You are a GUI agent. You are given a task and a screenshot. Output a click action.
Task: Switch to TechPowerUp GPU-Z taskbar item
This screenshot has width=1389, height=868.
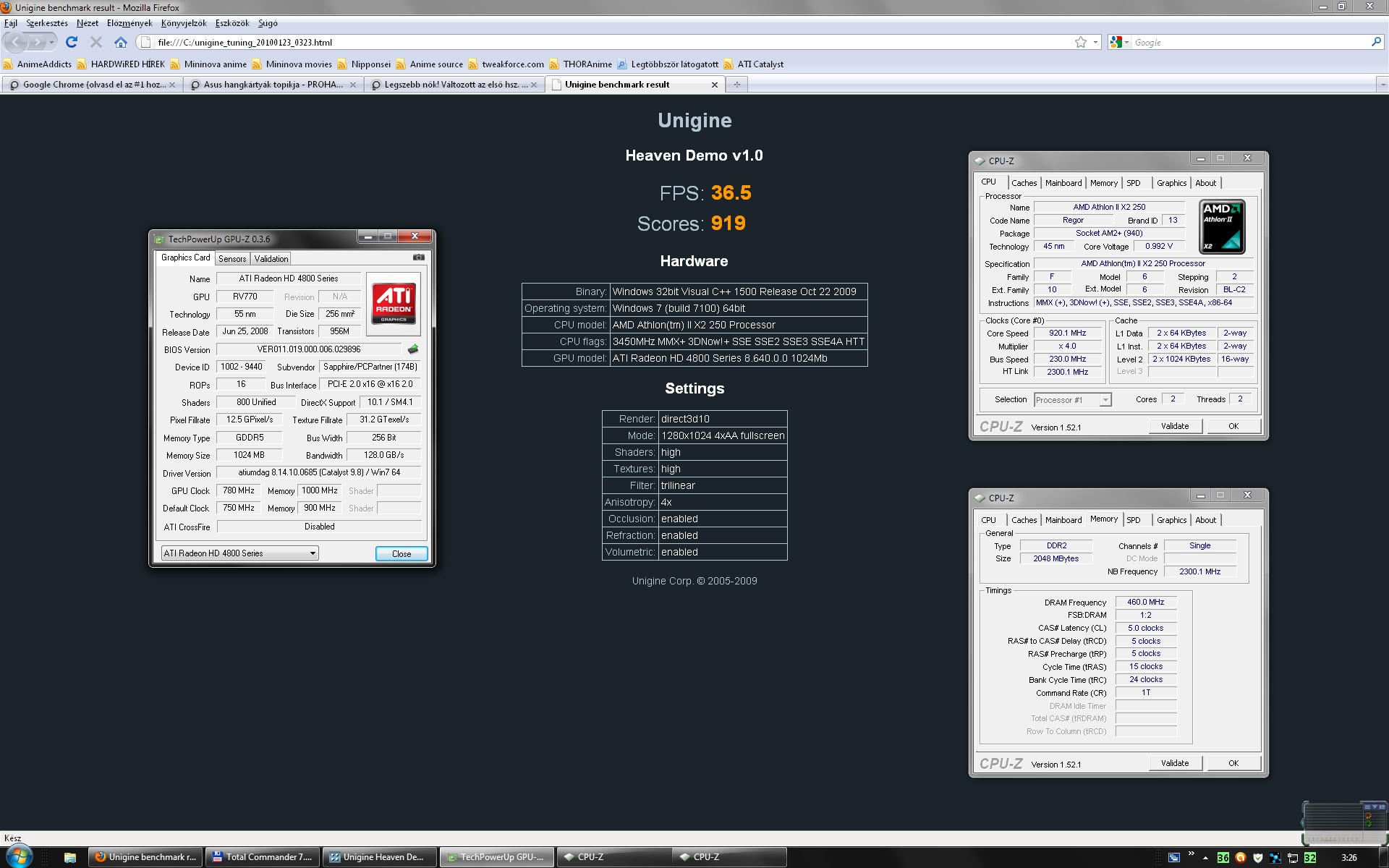pos(497,857)
